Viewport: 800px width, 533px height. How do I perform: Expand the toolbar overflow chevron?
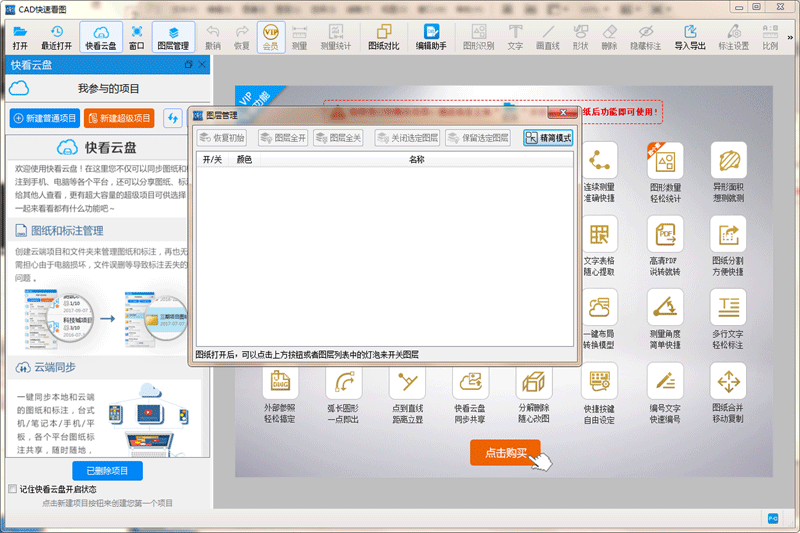[x=792, y=38]
